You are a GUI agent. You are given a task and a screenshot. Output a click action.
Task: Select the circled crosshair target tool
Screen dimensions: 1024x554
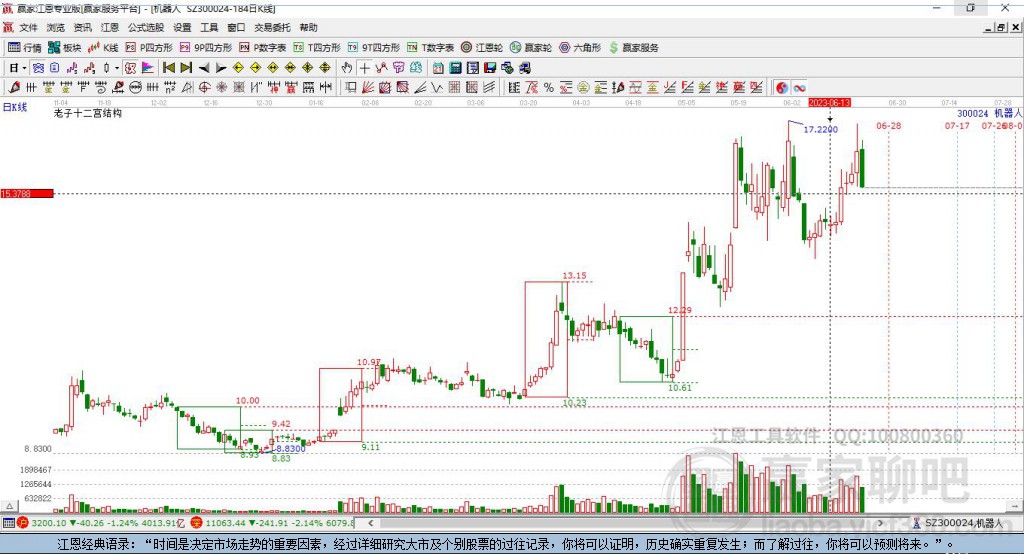pos(204,88)
